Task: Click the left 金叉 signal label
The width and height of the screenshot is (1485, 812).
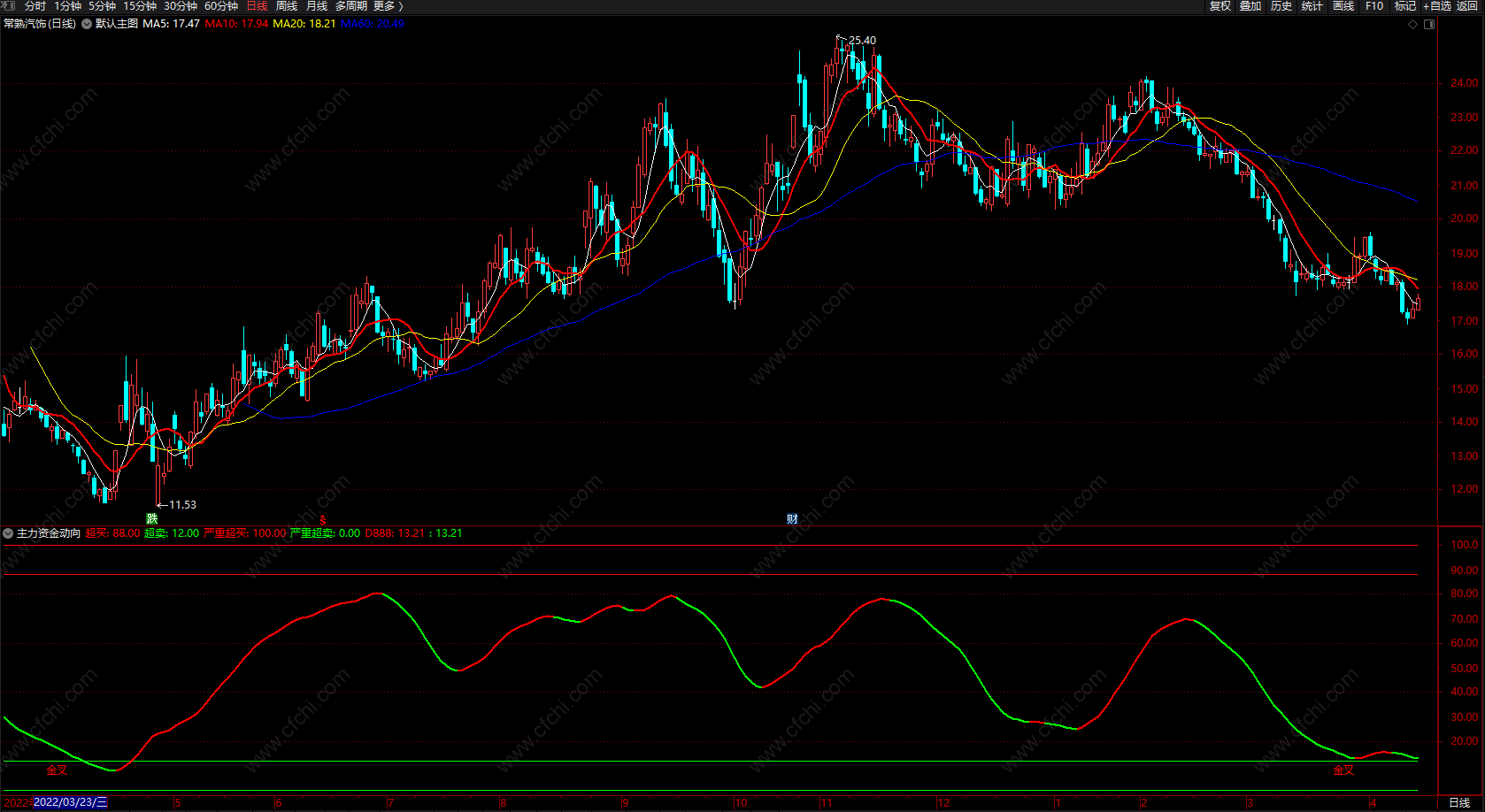Action: [57, 770]
